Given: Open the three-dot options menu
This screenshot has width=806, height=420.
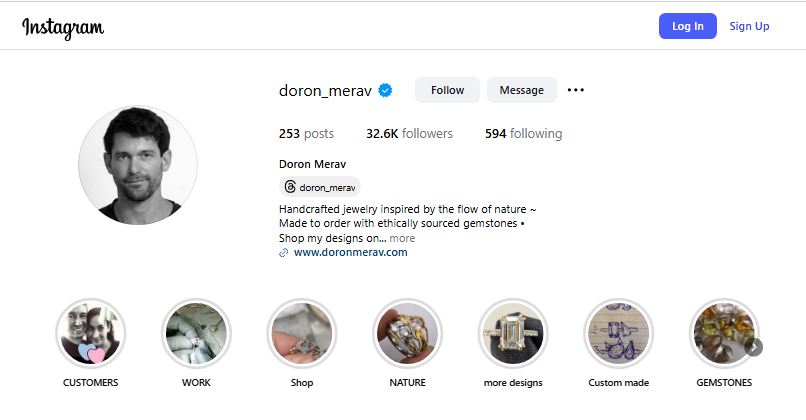Looking at the screenshot, I should [575, 90].
